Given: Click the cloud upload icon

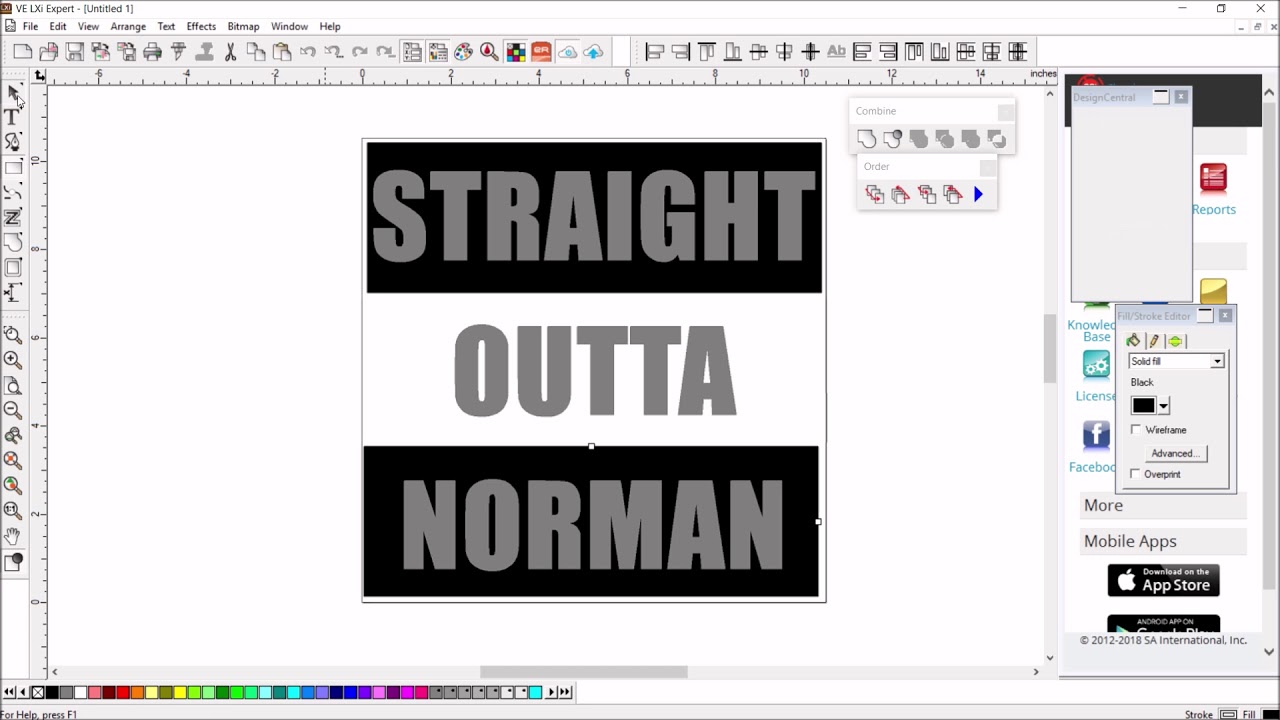Looking at the screenshot, I should tap(593, 52).
